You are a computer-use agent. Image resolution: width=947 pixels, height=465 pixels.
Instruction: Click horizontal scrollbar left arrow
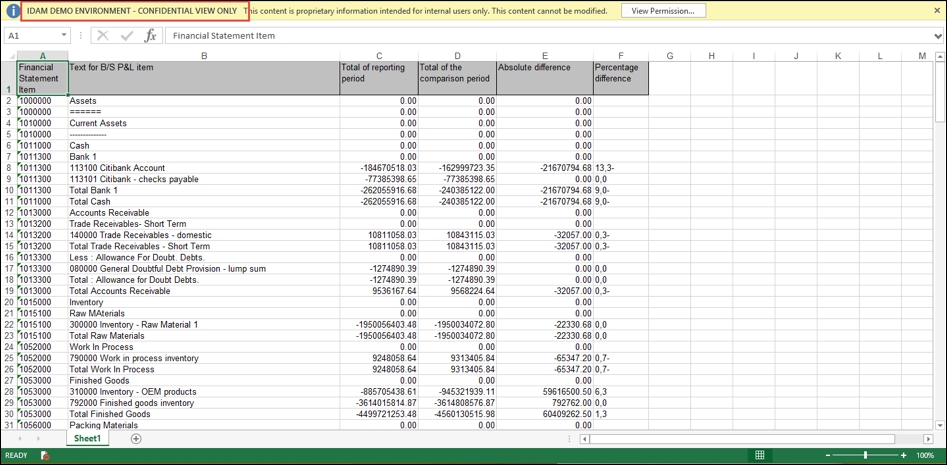[x=585, y=439]
